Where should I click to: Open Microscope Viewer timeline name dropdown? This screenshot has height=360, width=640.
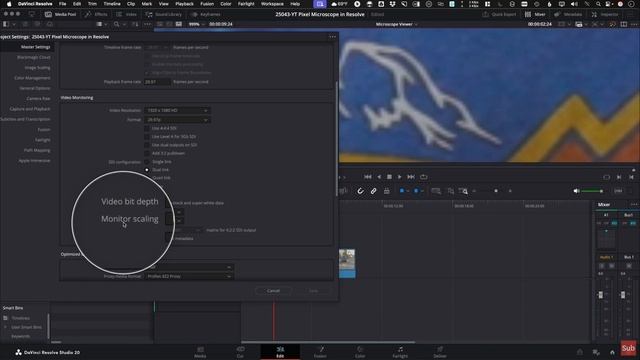(396, 24)
